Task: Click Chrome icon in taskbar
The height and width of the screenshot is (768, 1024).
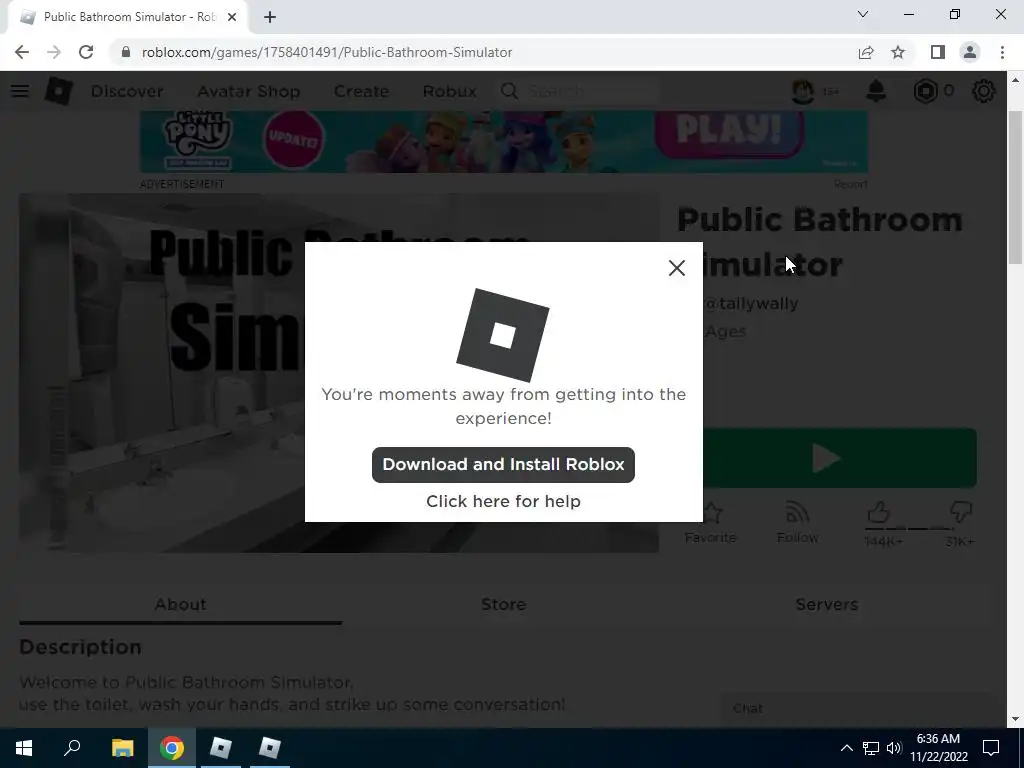Action: [x=172, y=748]
